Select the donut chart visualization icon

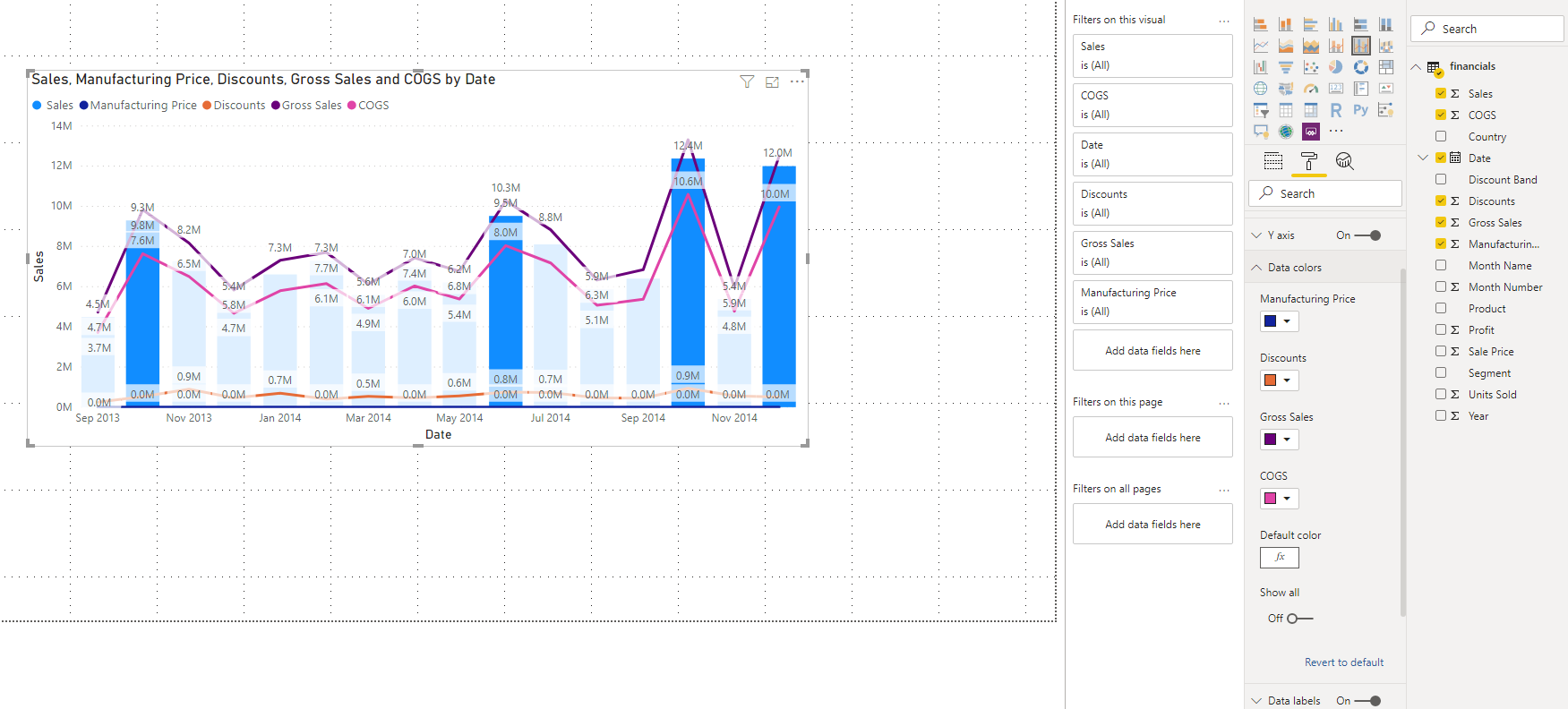click(1361, 67)
